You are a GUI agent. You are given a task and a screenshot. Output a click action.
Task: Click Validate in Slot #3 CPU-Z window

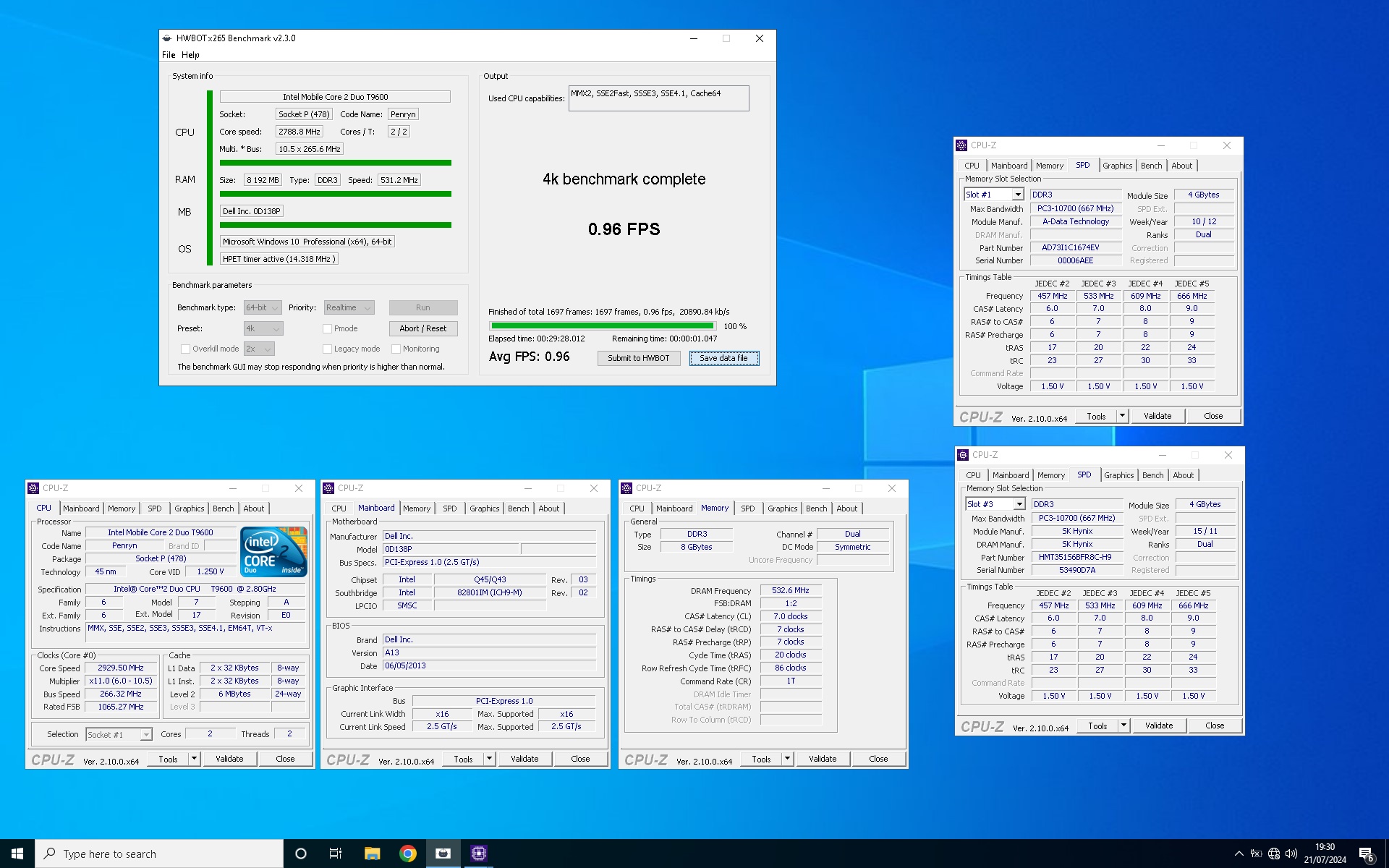click(x=1159, y=726)
